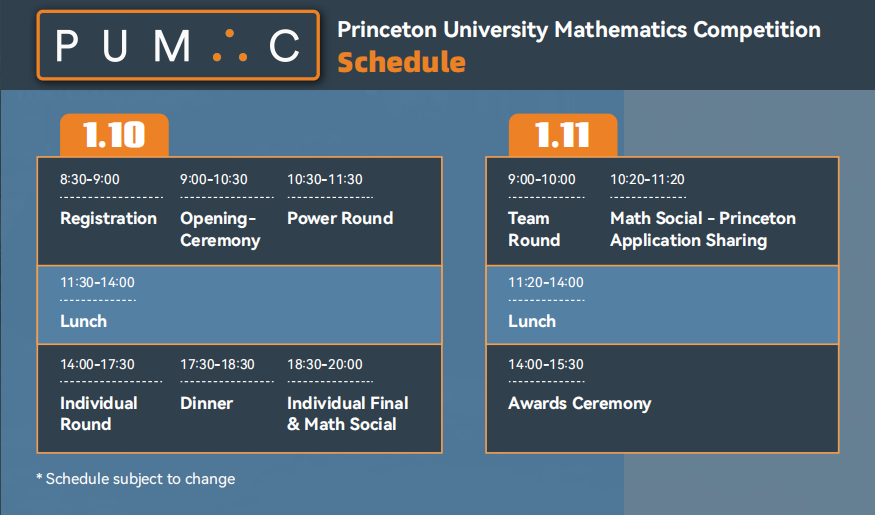Screen dimensions: 875x515
Task: Select the Individual Round event
Action: (98, 413)
